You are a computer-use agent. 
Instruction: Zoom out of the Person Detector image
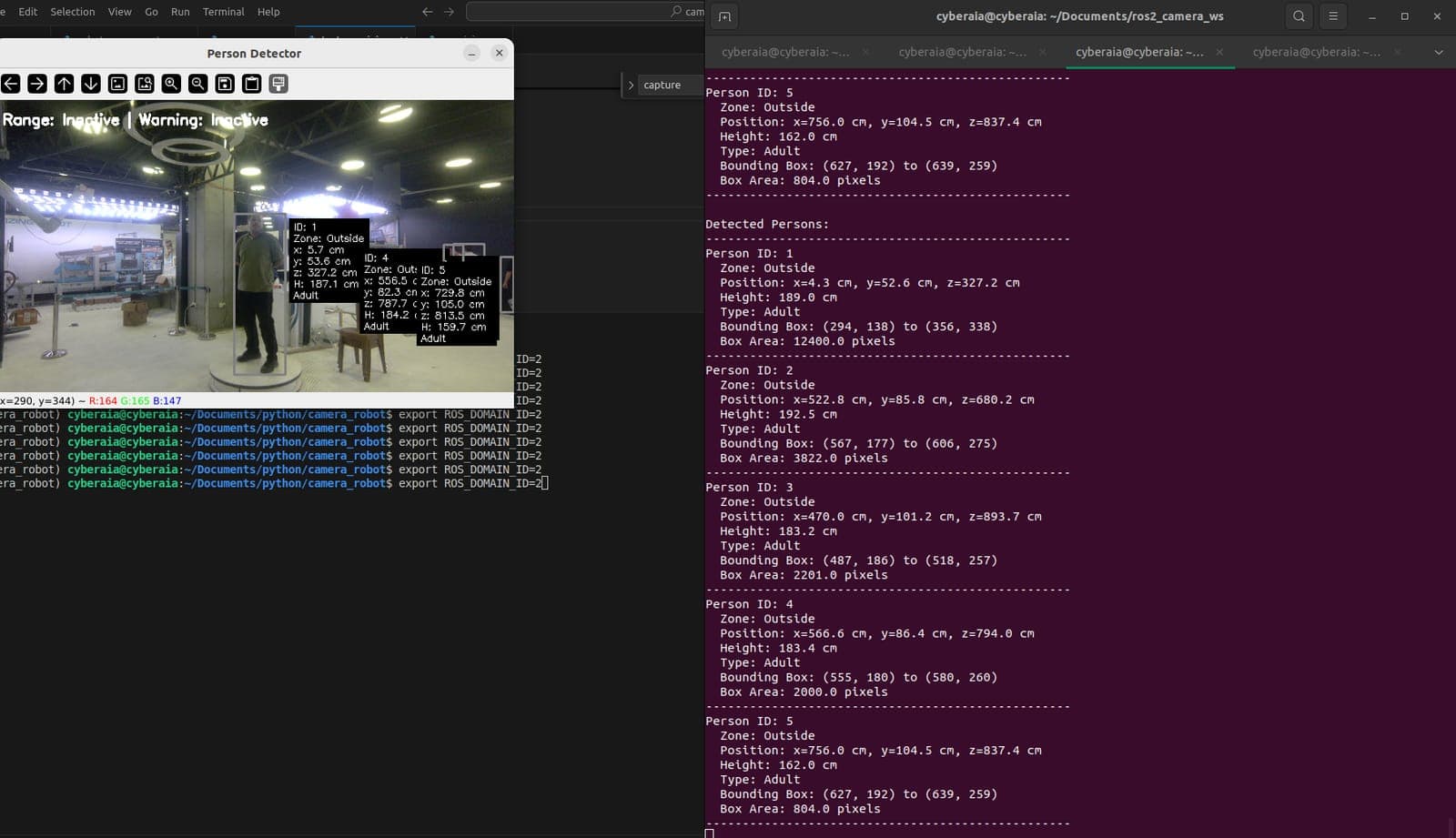click(x=197, y=84)
